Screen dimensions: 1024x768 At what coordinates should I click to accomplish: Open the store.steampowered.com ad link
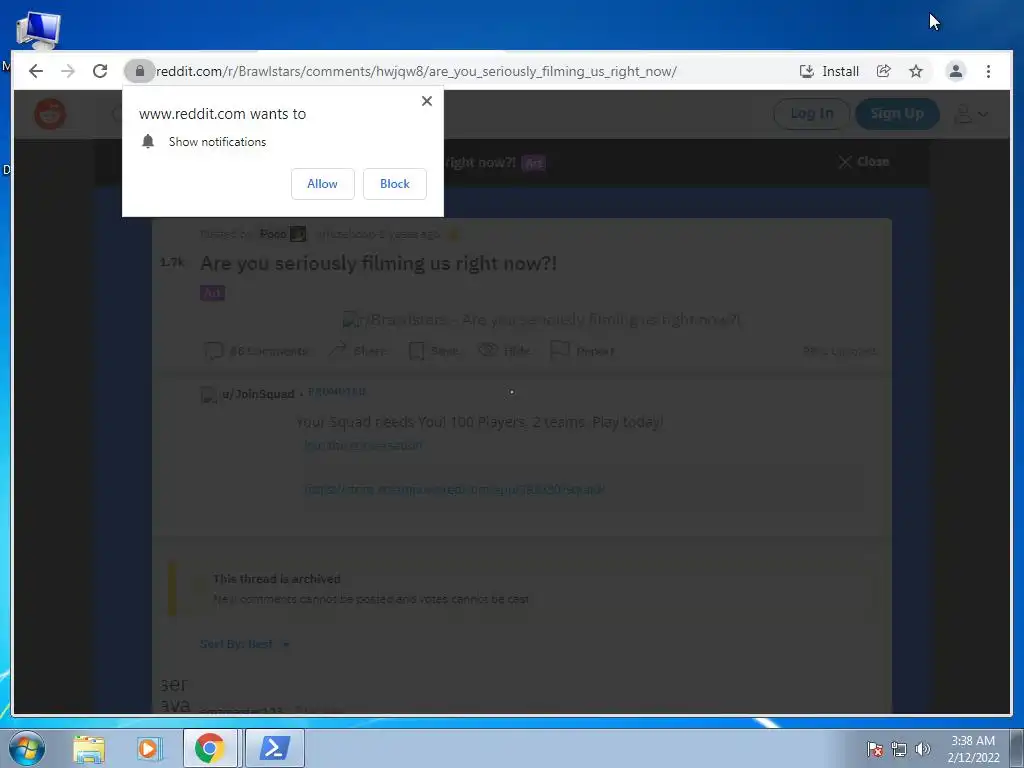coord(455,489)
